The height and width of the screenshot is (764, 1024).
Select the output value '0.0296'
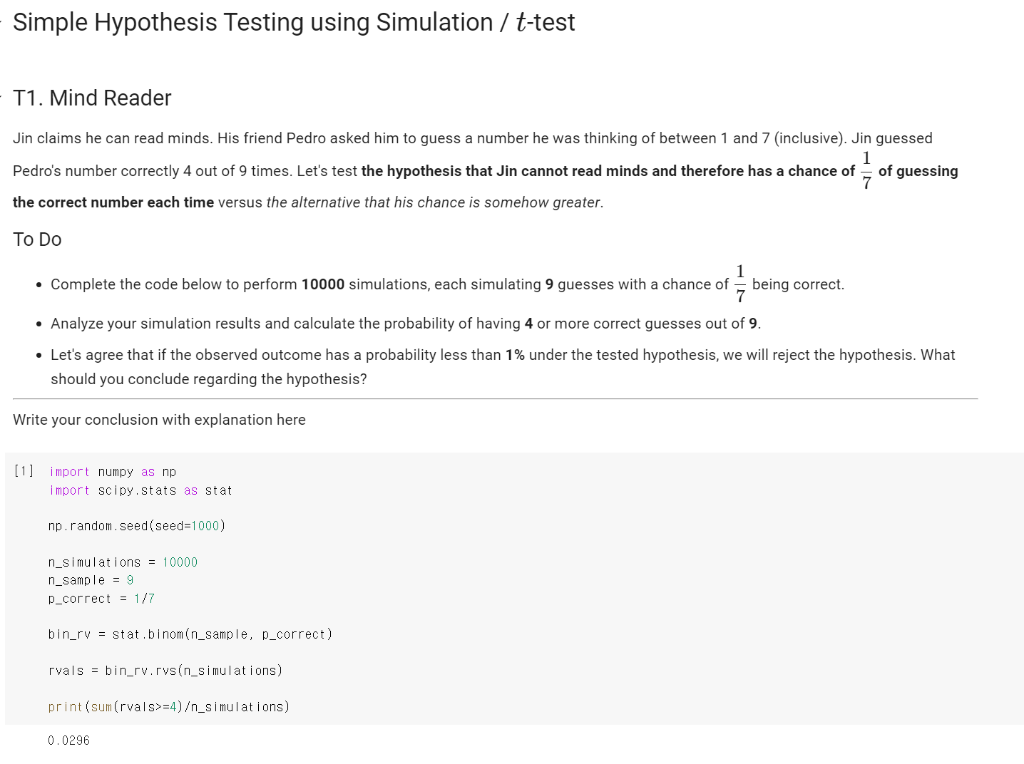click(70, 740)
